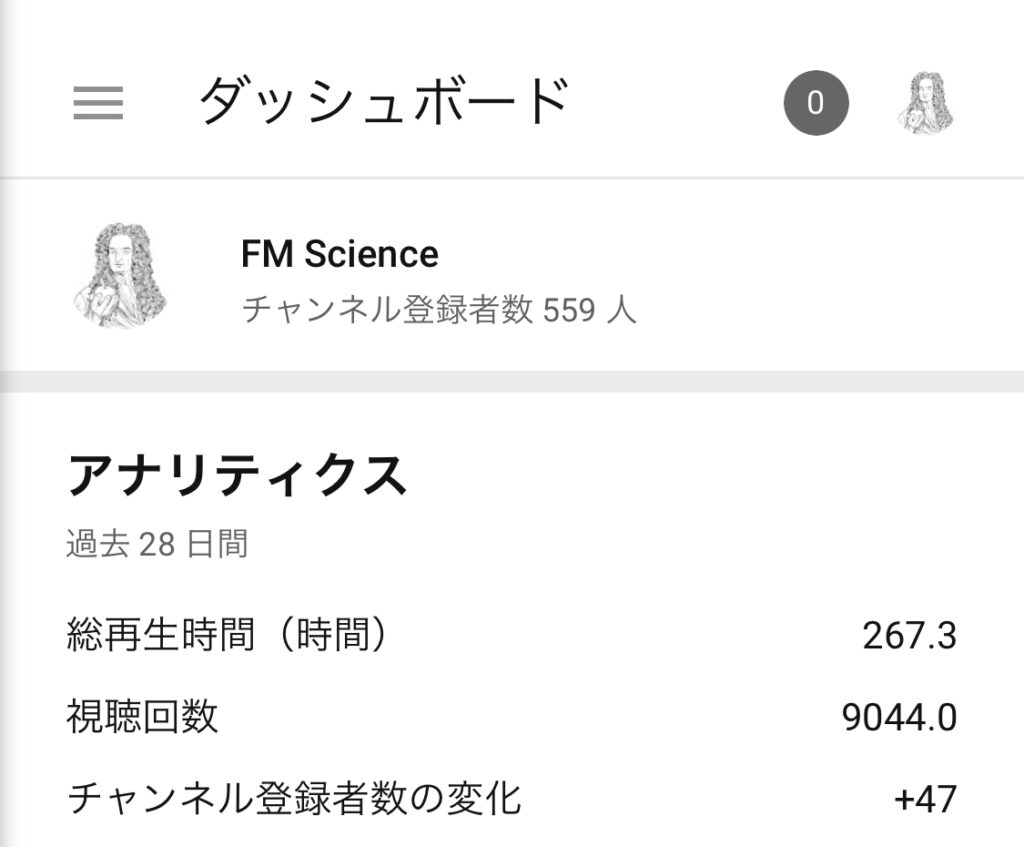Click the 総再生時間（時間） metric label
1024x847 pixels.
pos(227,635)
